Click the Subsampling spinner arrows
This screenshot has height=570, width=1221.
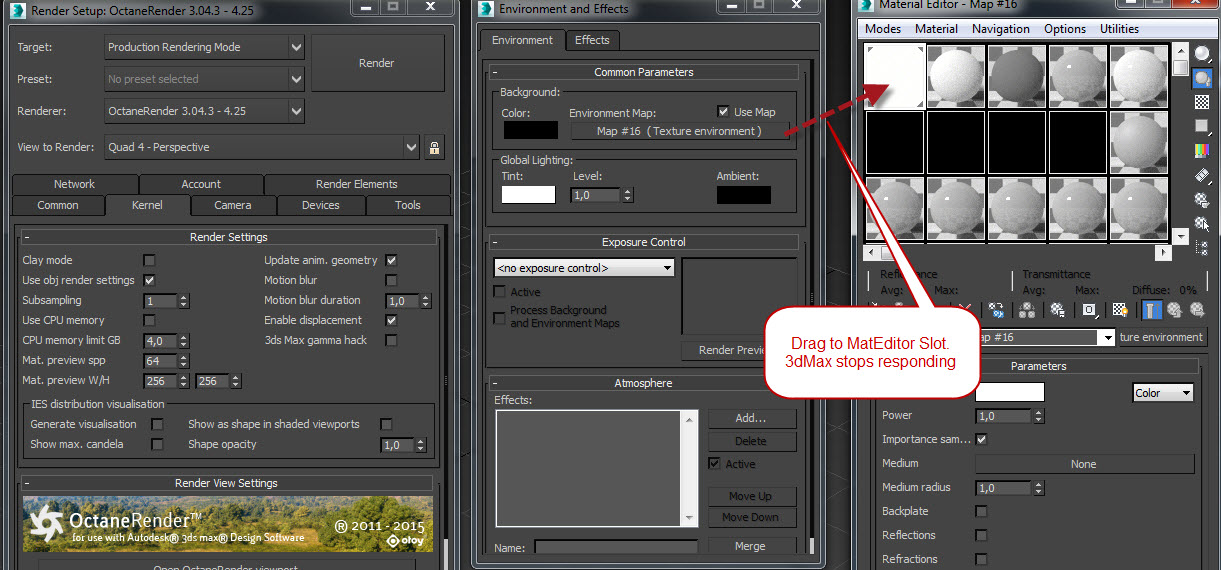point(184,300)
